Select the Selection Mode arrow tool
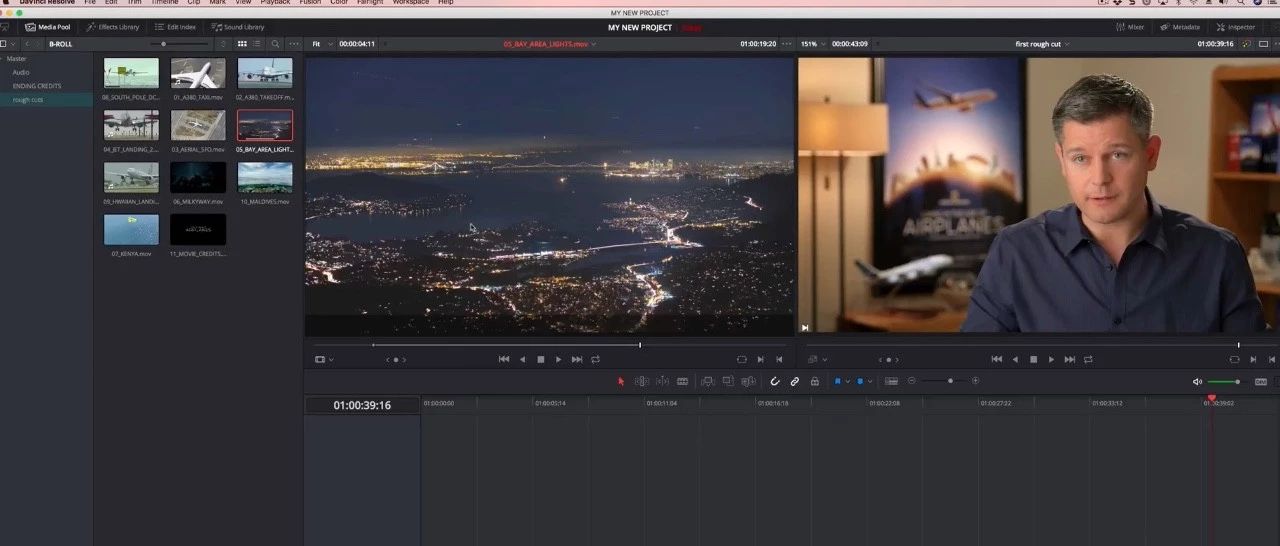 pos(620,381)
